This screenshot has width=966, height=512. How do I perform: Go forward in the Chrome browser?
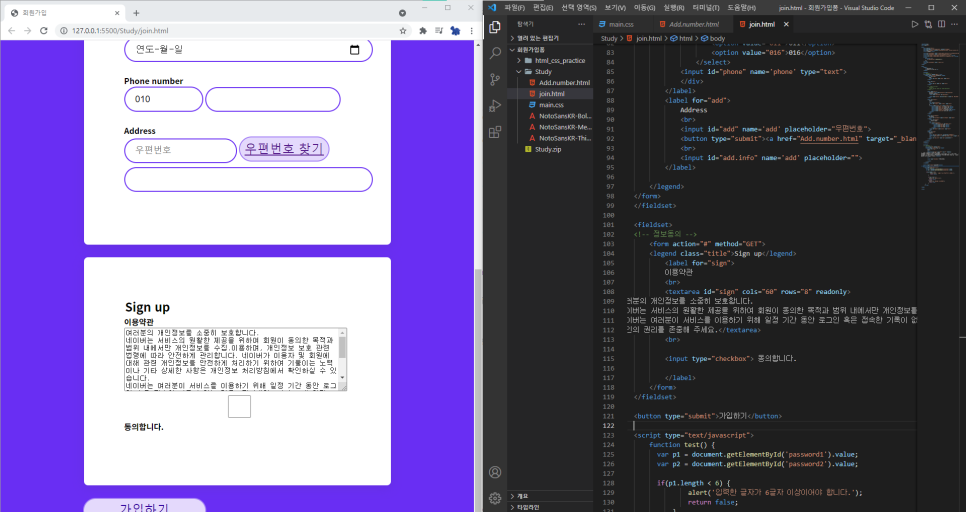point(27,30)
